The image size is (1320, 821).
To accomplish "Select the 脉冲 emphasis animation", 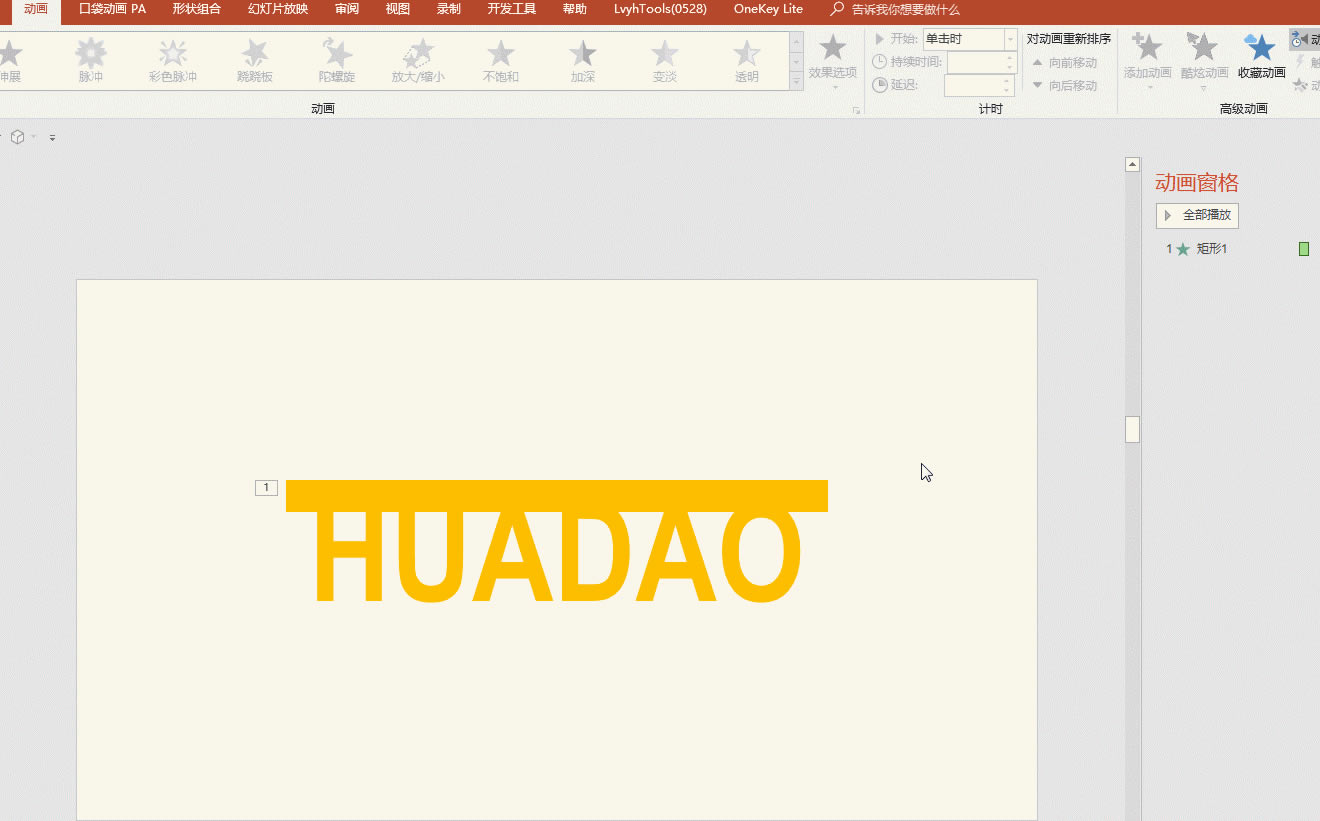I will tap(91, 61).
